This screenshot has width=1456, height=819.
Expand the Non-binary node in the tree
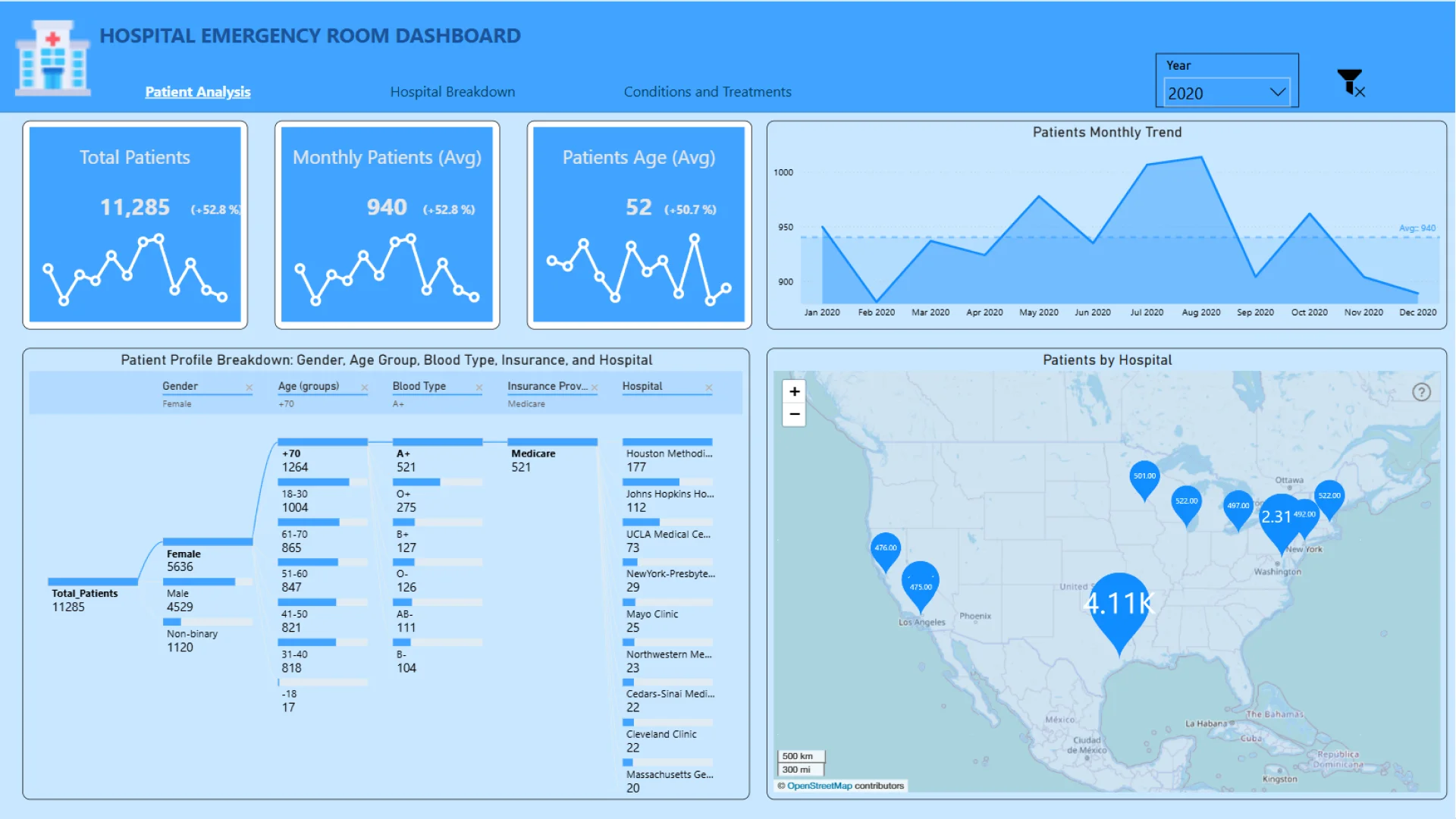coord(199,635)
